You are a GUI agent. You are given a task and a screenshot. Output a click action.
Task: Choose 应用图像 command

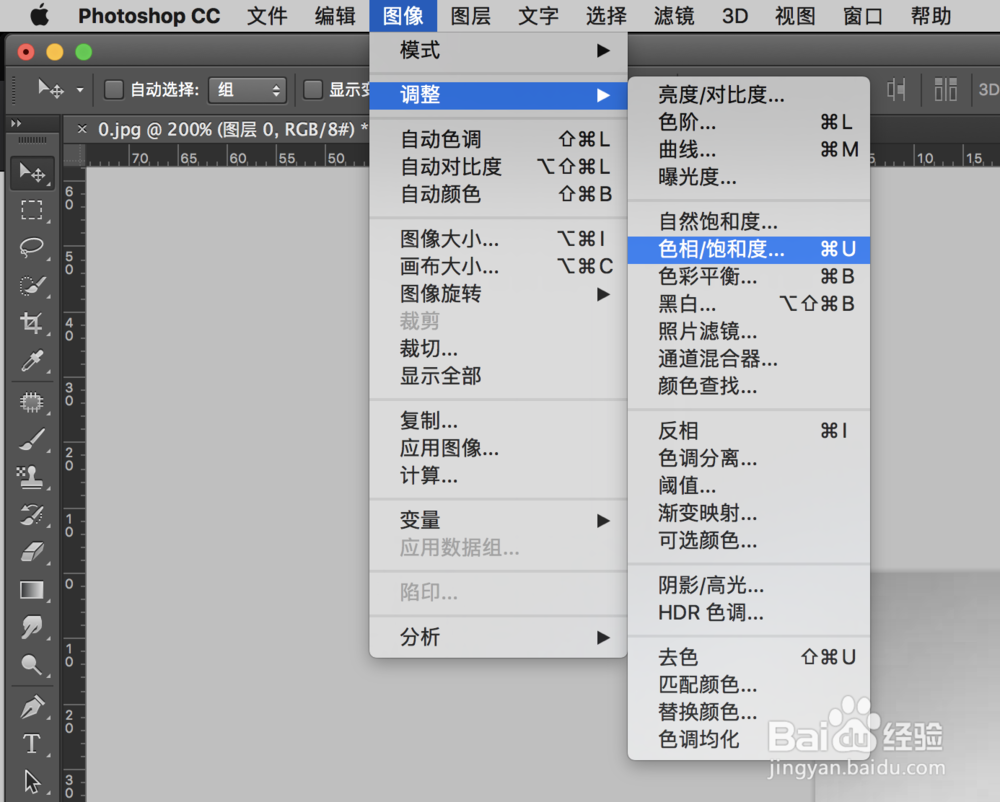tap(498, 448)
